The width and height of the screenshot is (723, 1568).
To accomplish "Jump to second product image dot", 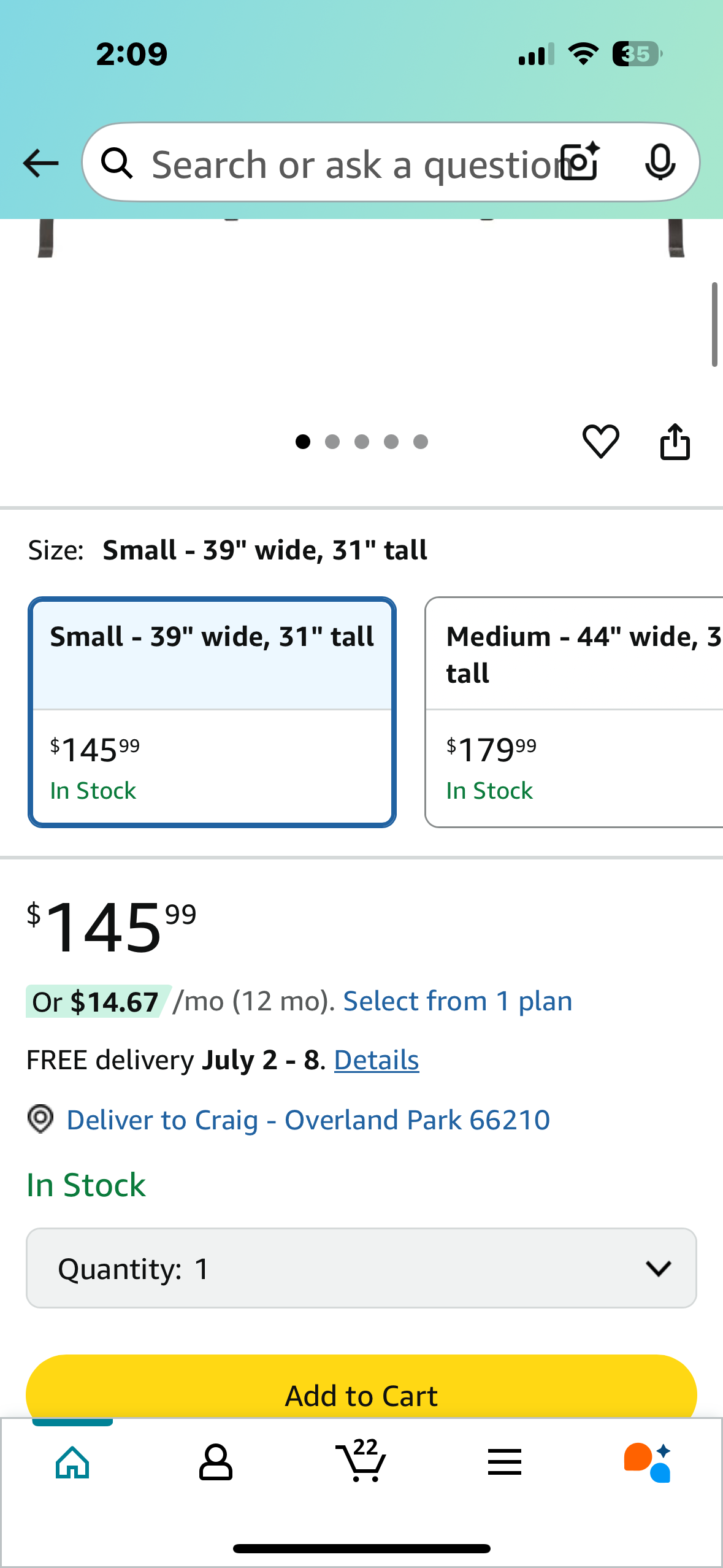I will pos(332,442).
